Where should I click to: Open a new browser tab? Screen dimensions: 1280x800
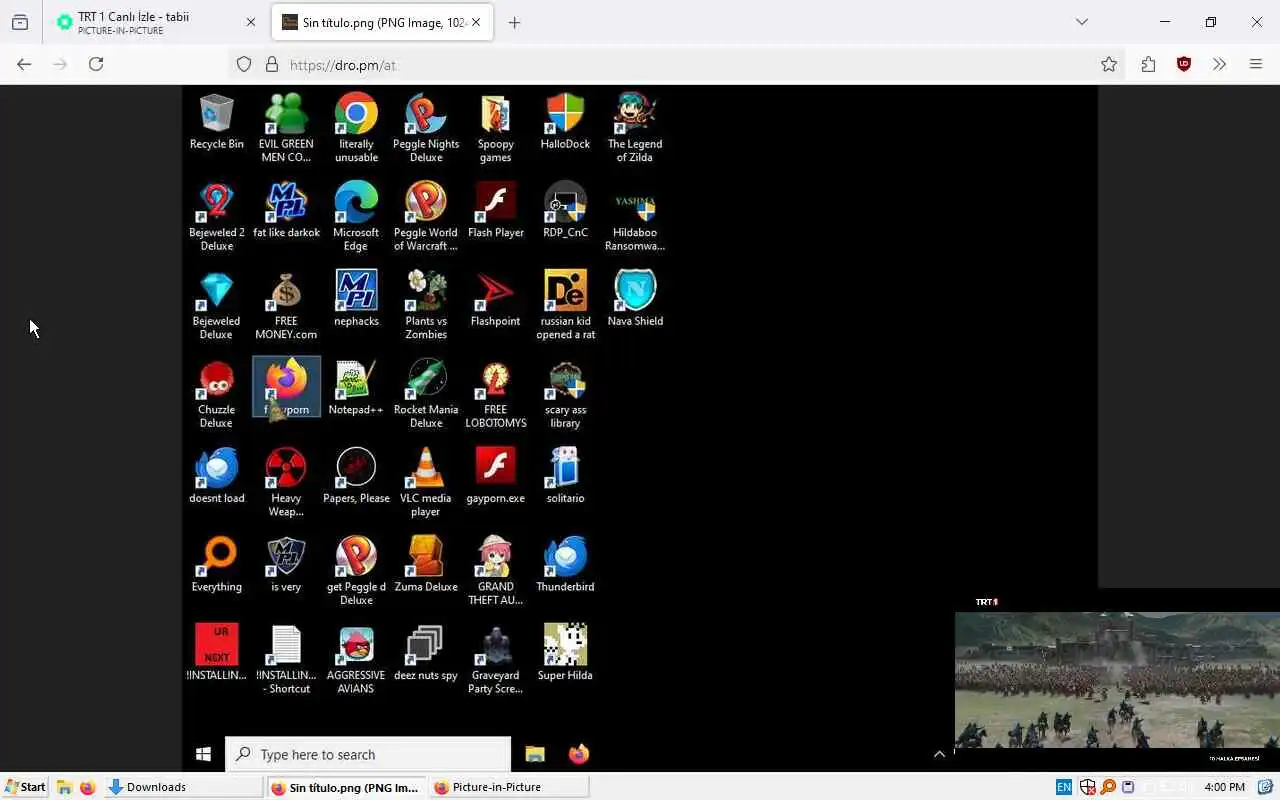[x=514, y=23]
